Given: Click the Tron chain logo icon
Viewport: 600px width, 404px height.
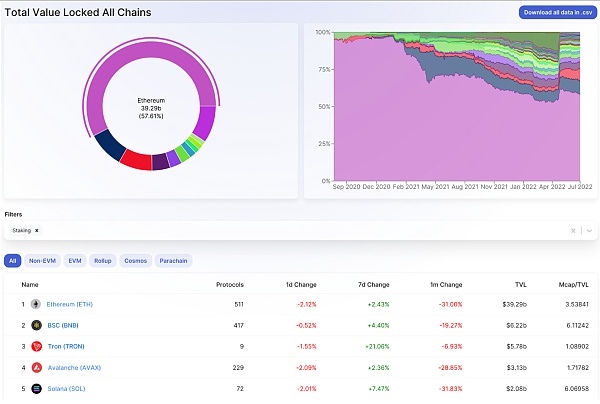Looking at the screenshot, I should click(x=36, y=346).
